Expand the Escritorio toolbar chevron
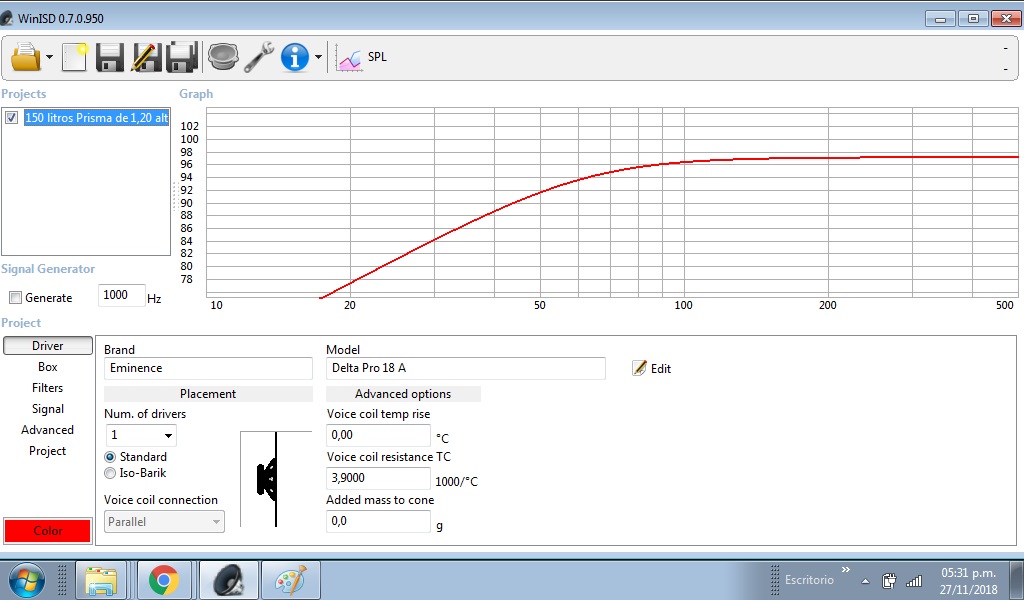Screen dimensions: 1024x600 click(846, 570)
